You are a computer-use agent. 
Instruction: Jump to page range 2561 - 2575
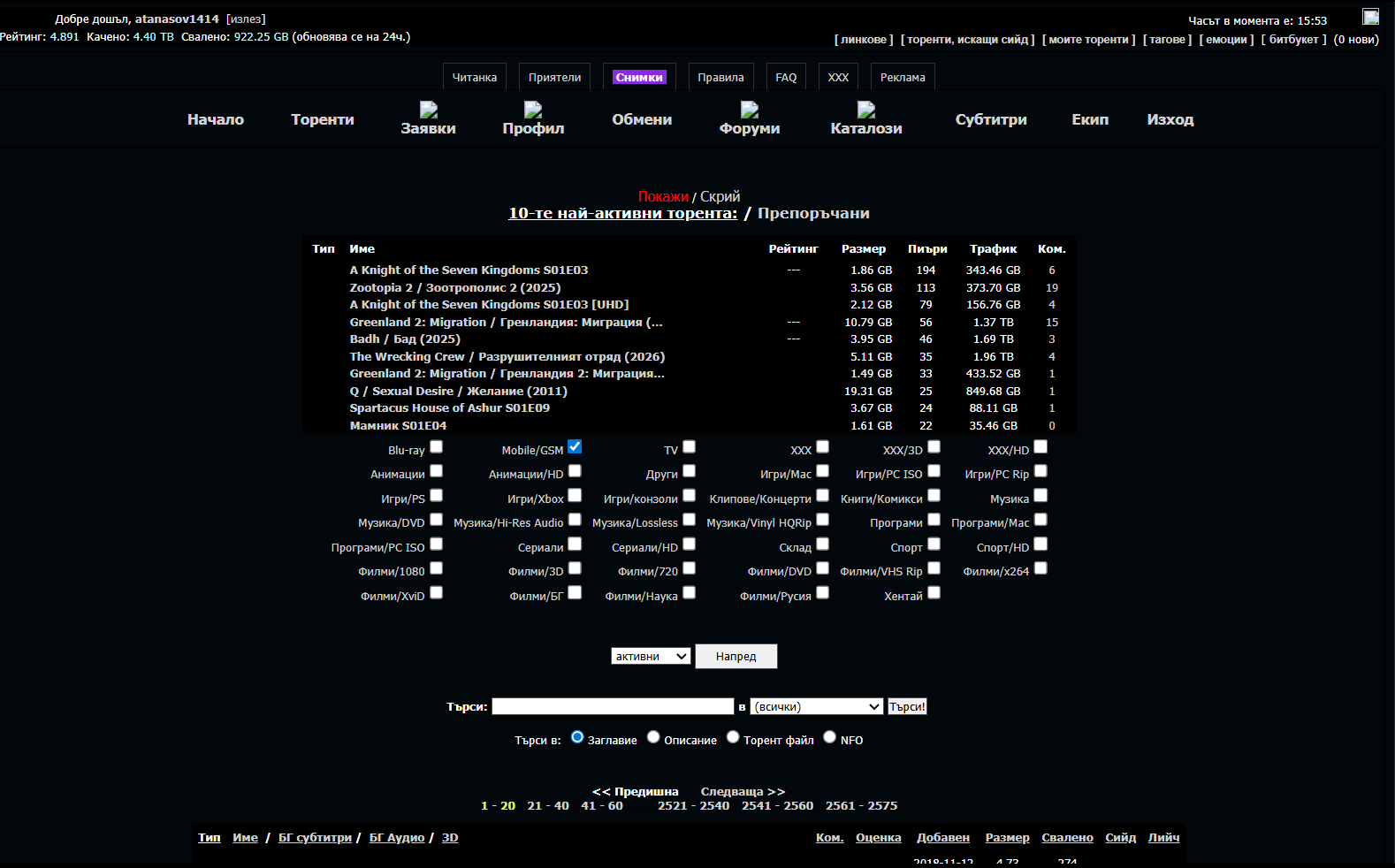861,806
